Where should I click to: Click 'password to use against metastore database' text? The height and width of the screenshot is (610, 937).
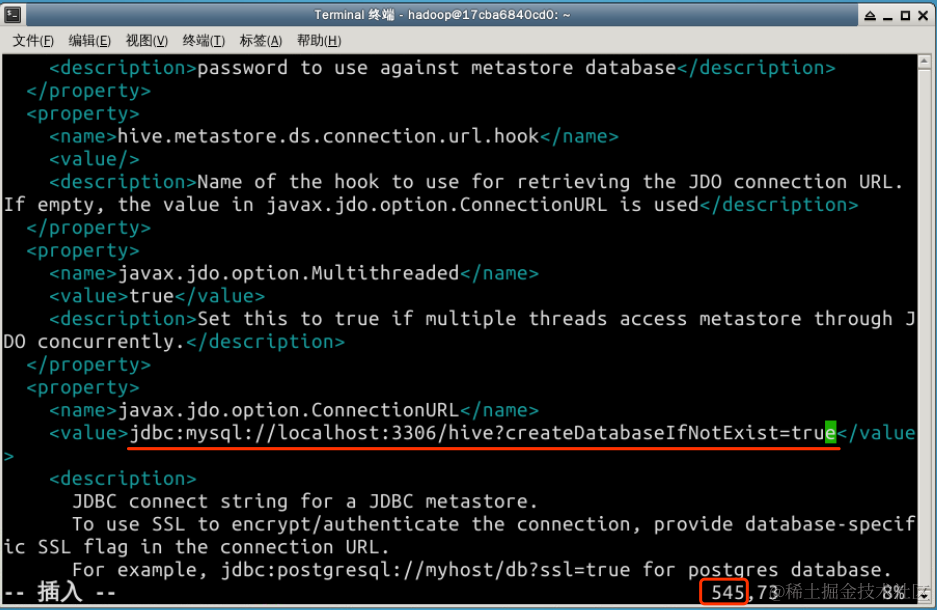click(x=436, y=68)
